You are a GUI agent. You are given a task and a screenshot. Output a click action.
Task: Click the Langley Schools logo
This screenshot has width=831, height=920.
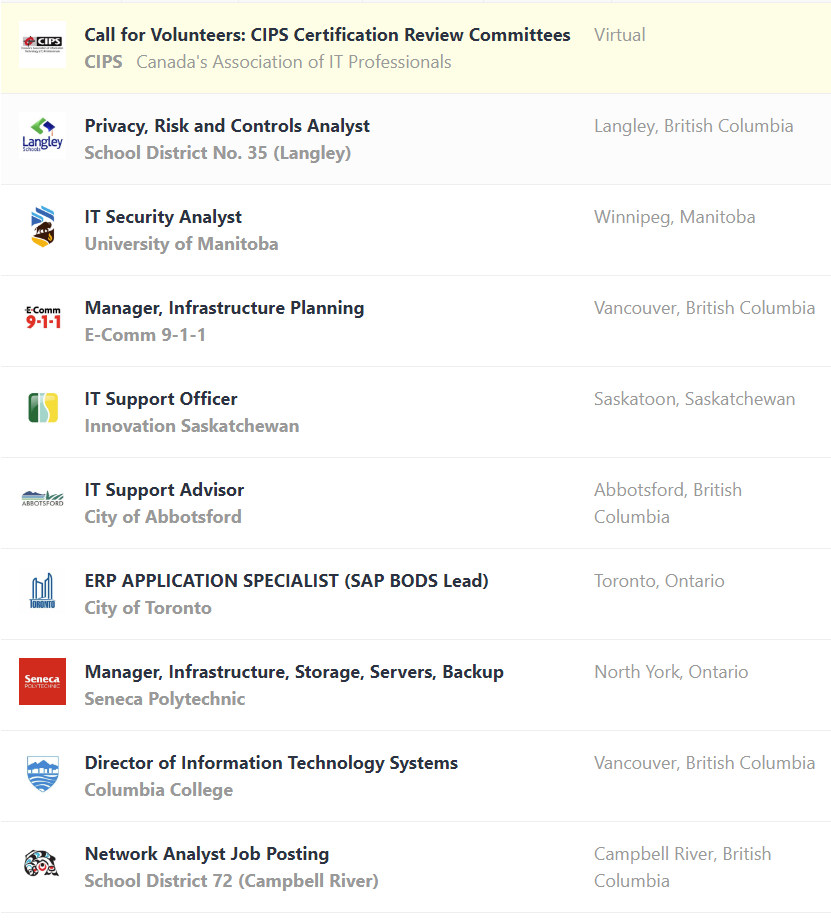pyautogui.click(x=42, y=136)
